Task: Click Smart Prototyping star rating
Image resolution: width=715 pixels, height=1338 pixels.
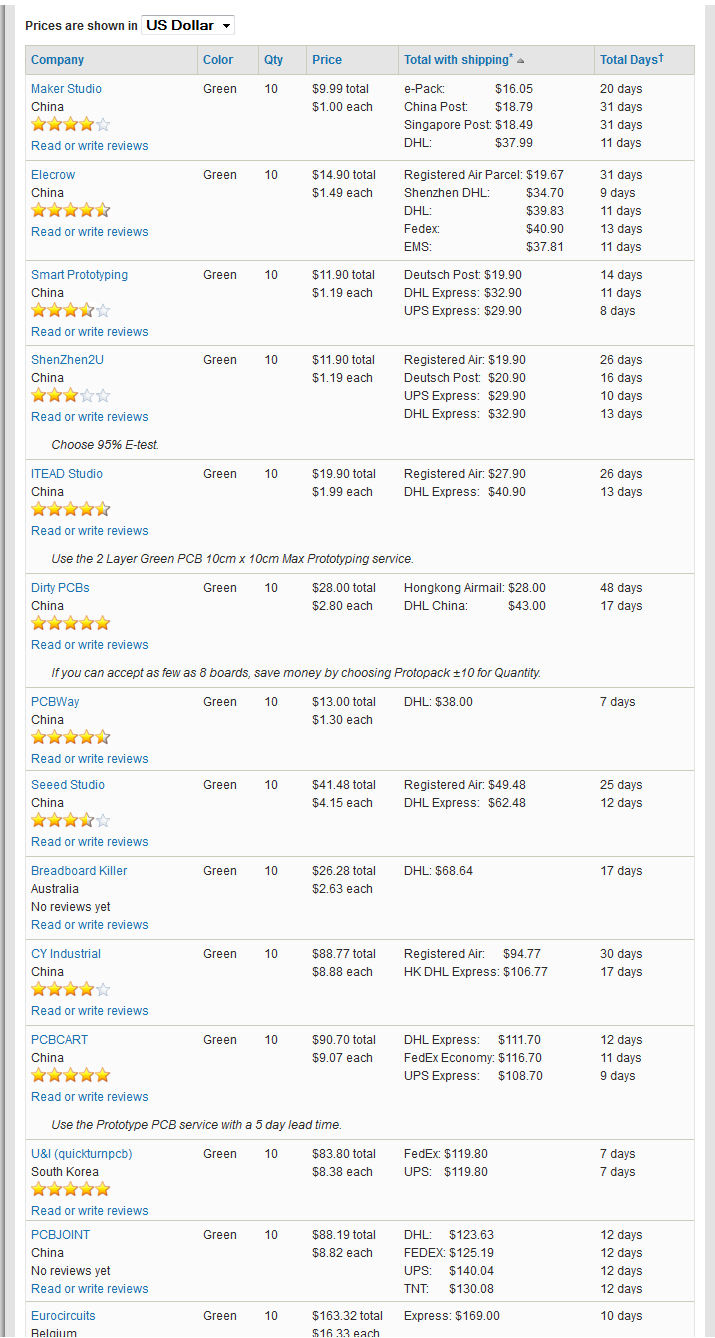Action: 71,311
